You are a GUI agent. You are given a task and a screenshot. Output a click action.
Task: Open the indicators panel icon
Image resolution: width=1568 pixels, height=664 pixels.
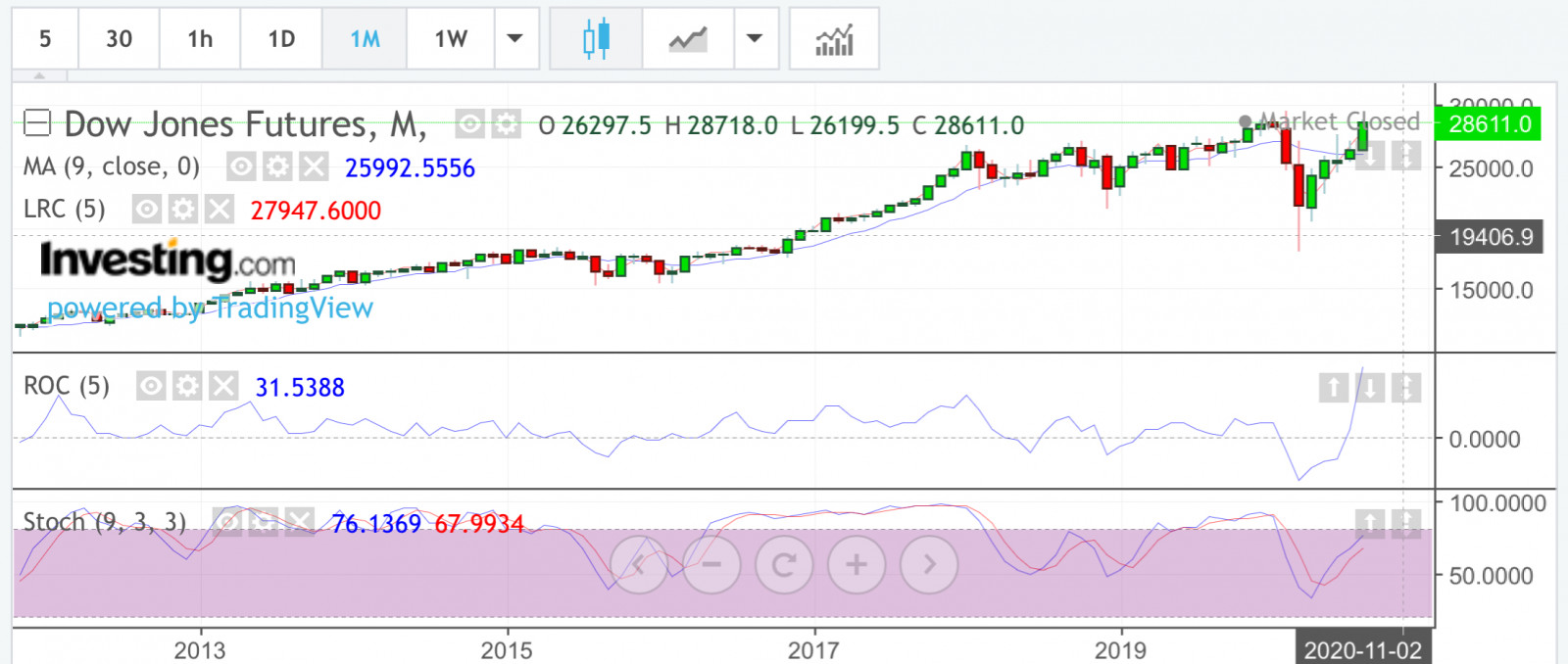click(x=834, y=39)
